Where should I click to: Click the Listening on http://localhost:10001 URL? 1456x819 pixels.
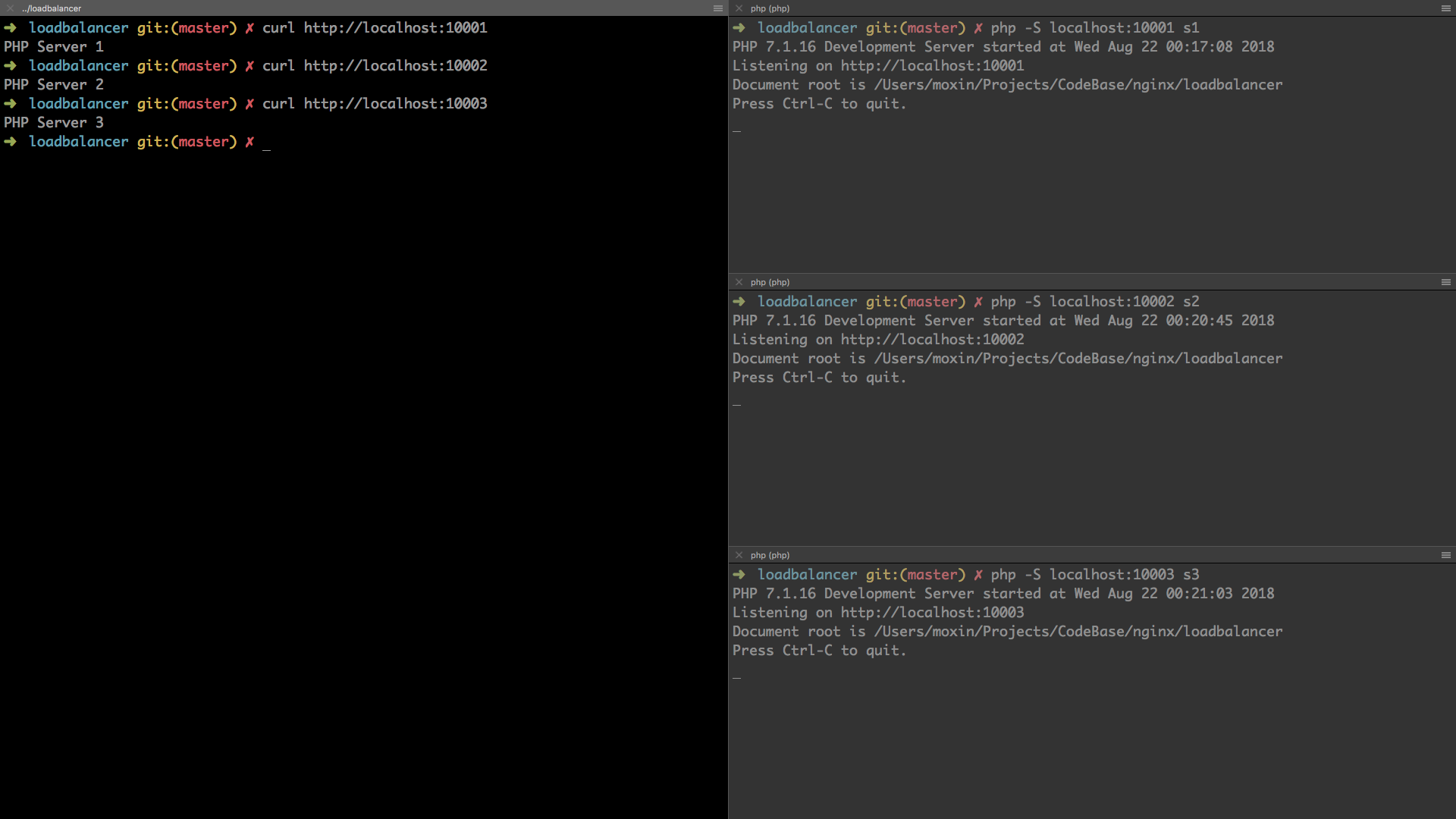(932, 66)
